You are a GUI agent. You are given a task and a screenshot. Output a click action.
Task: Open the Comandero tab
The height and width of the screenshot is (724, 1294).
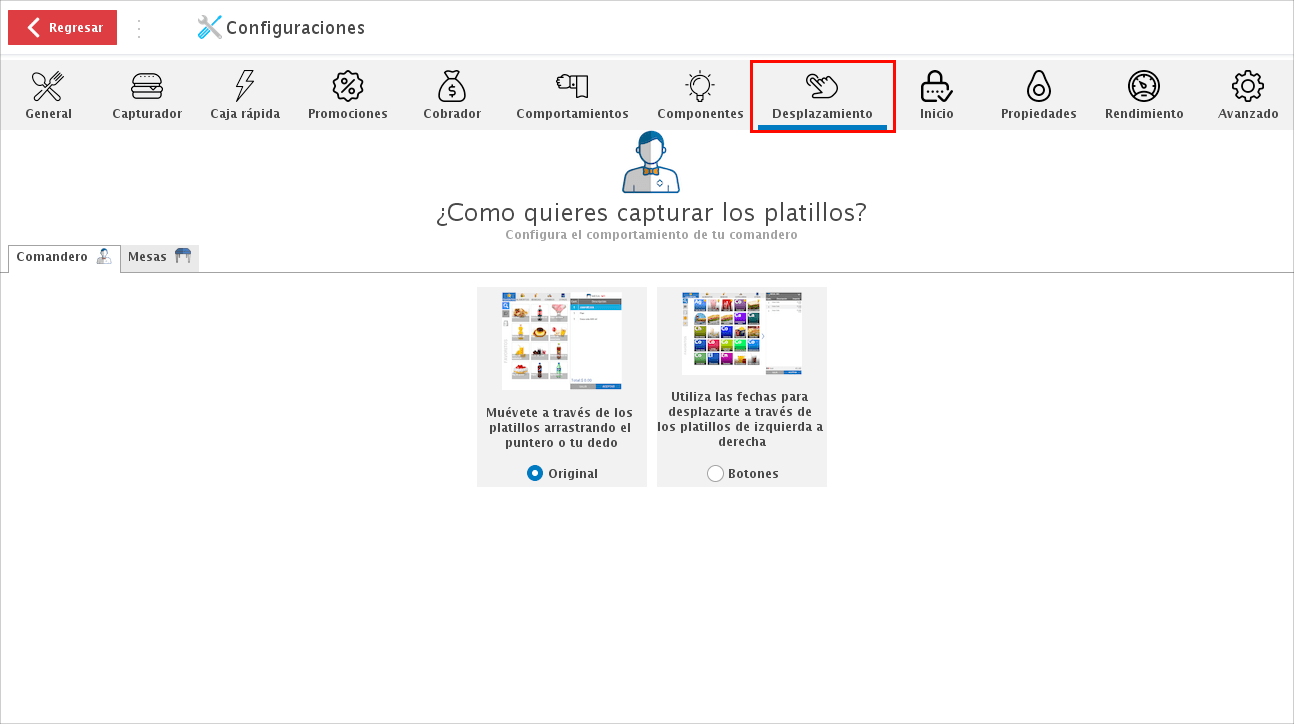tap(62, 257)
